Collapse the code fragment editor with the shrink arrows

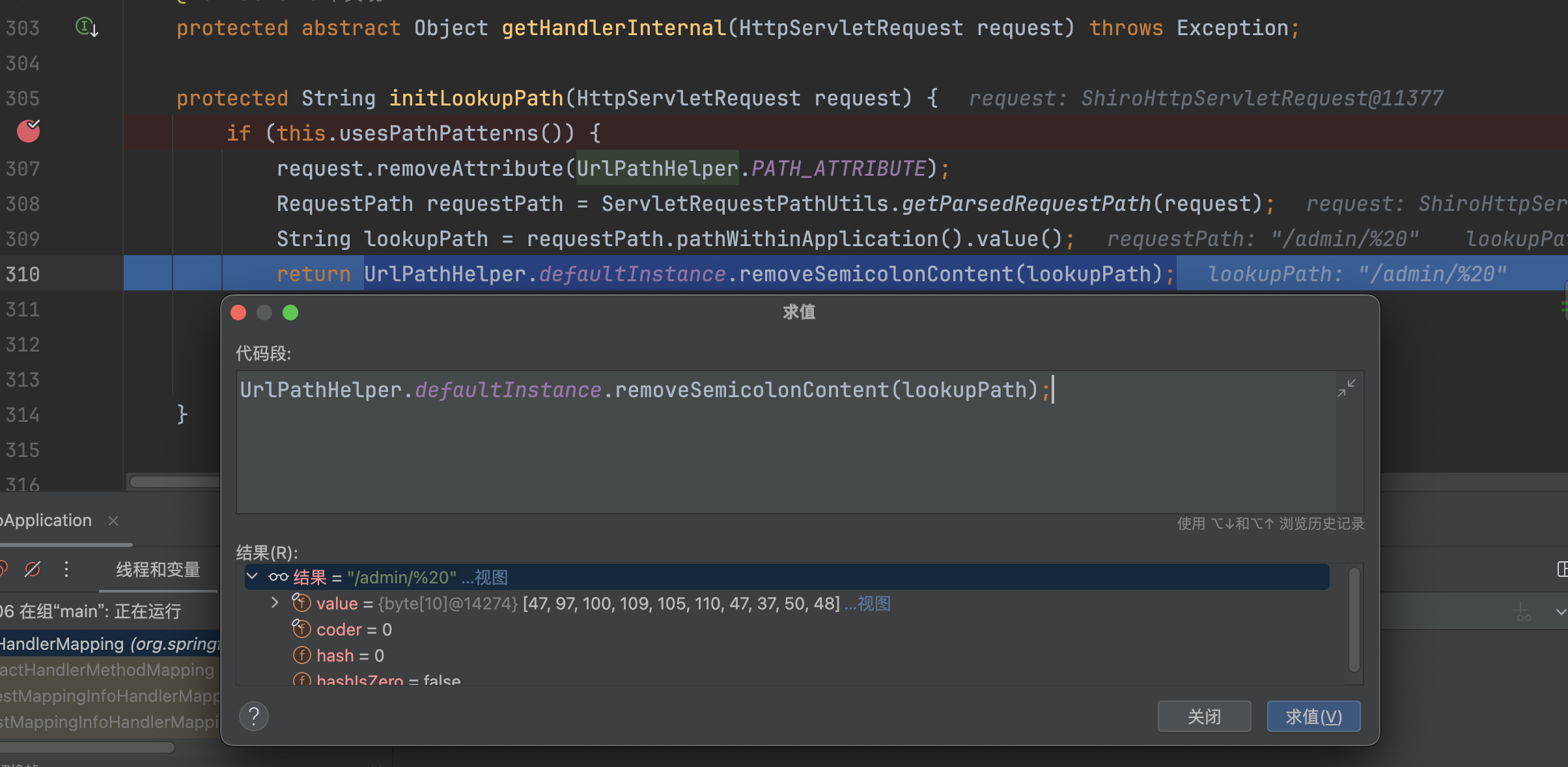tap(1346, 388)
